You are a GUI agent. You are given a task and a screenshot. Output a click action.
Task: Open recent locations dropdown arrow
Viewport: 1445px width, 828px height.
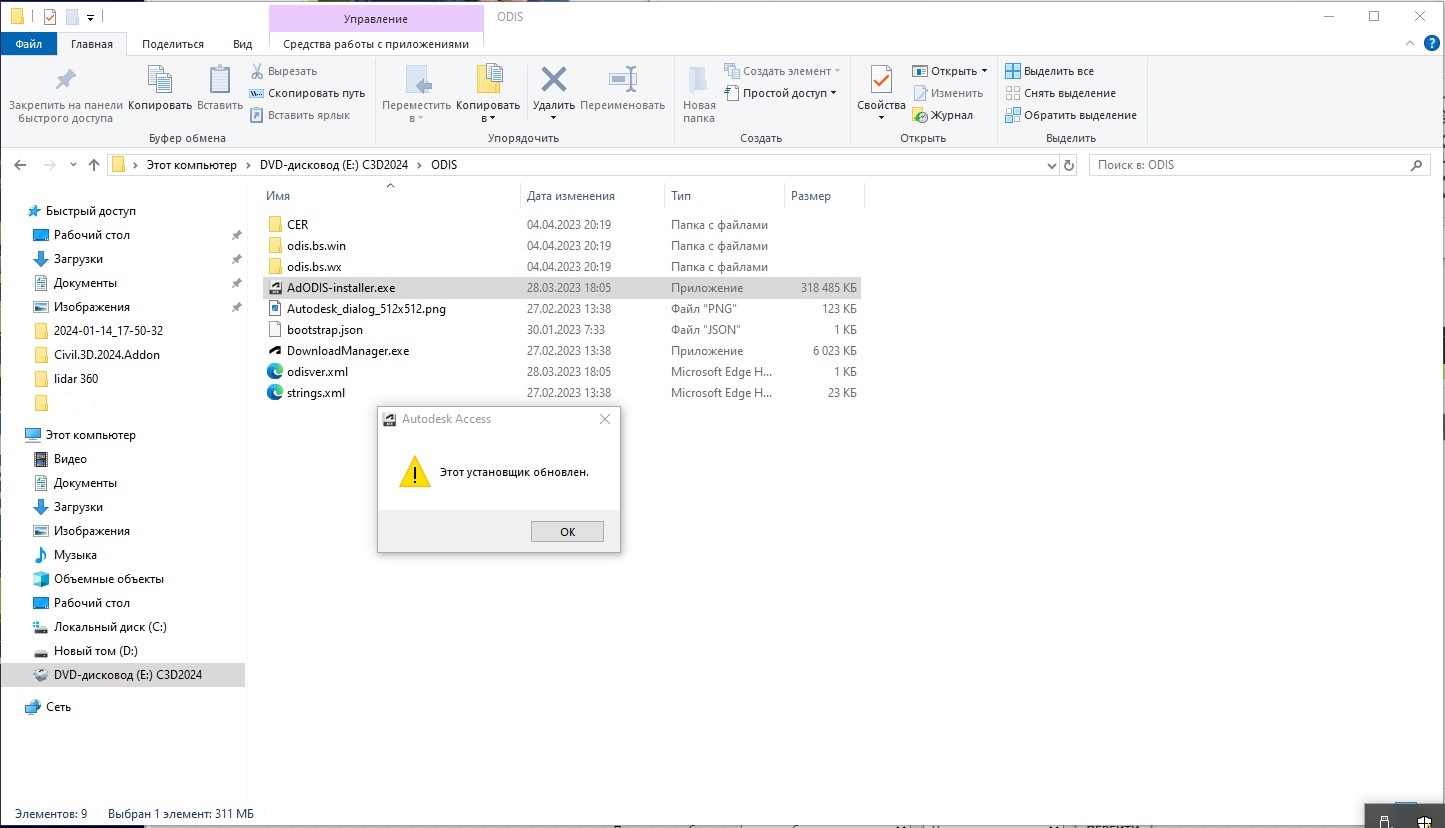tap(73, 165)
